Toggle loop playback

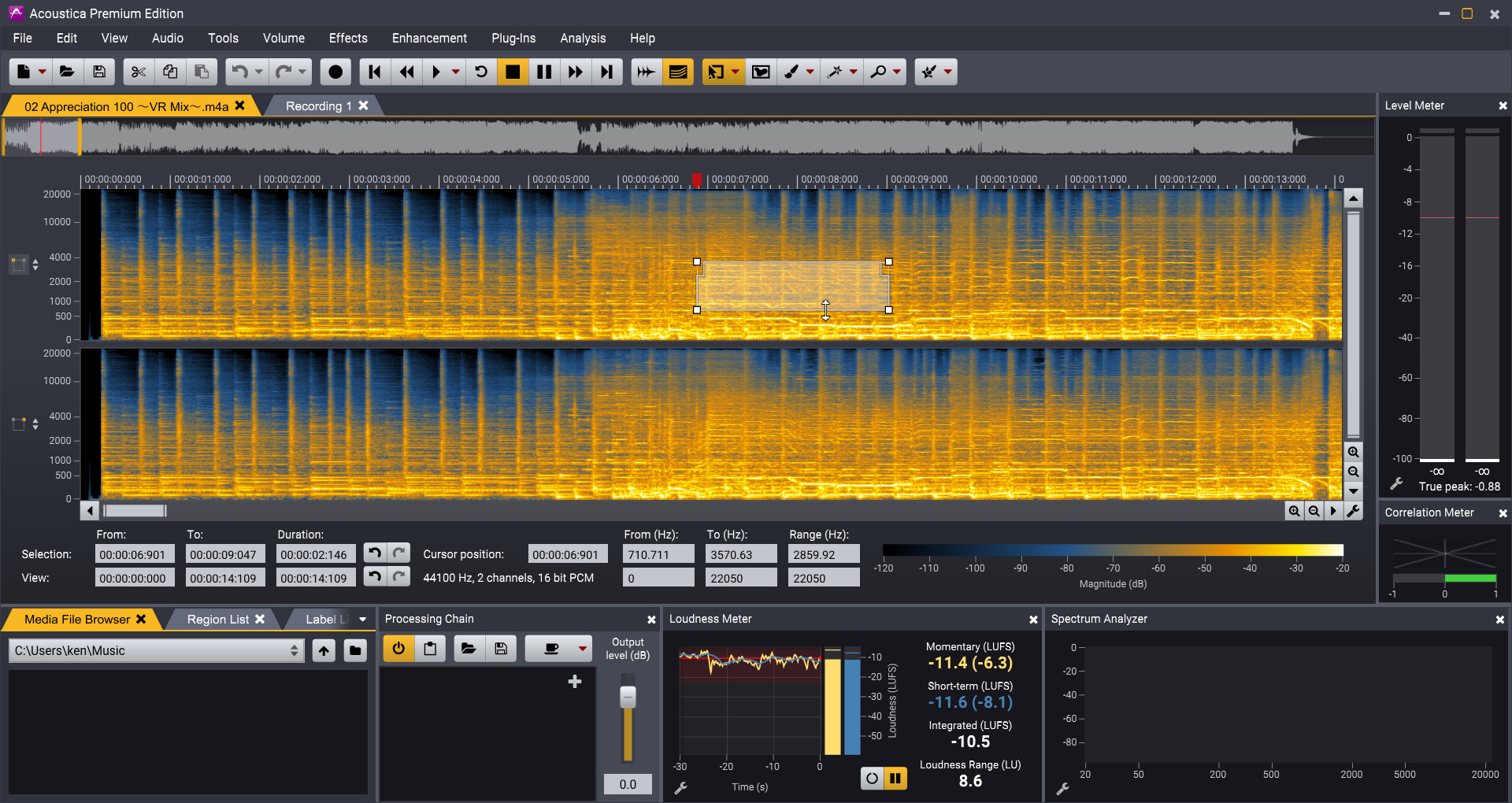[x=481, y=72]
